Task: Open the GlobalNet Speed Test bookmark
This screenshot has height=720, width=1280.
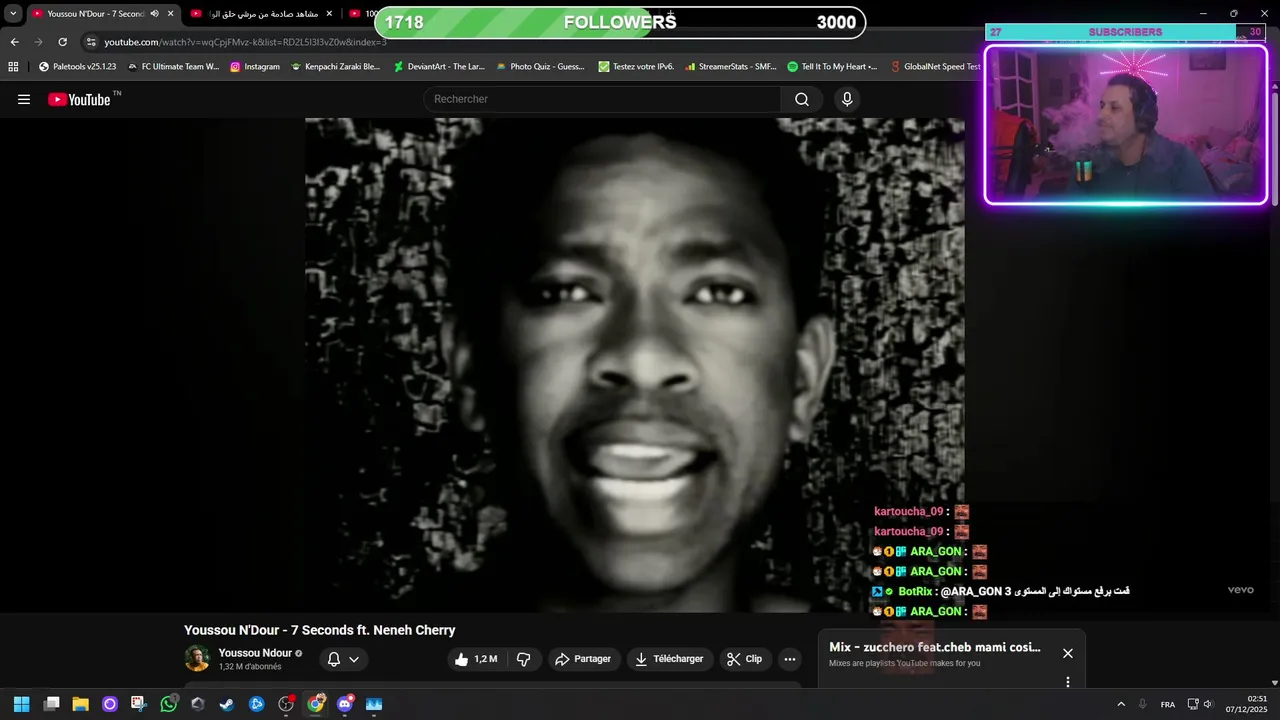Action: tap(936, 67)
